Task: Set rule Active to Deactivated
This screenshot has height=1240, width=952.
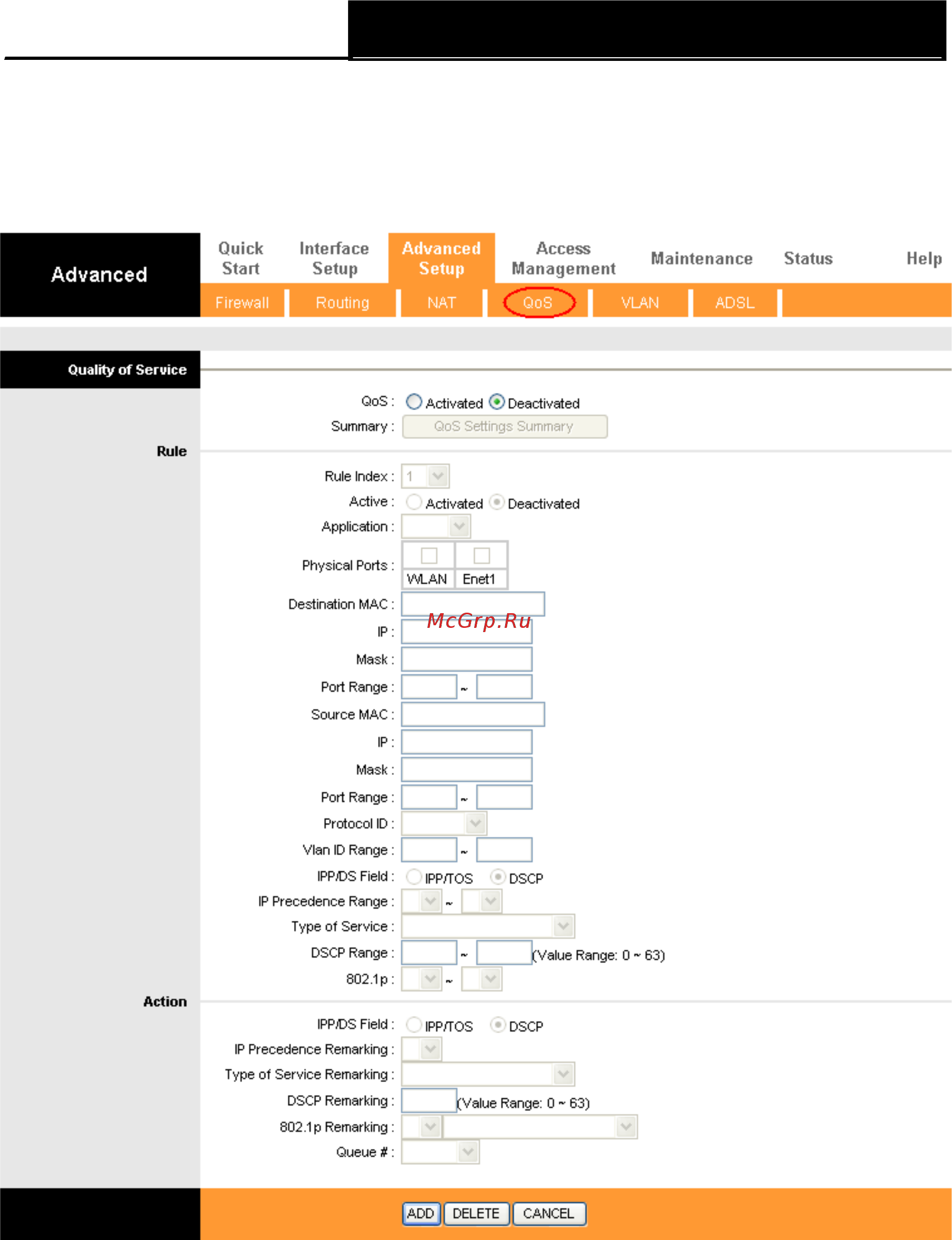Action: click(x=496, y=502)
